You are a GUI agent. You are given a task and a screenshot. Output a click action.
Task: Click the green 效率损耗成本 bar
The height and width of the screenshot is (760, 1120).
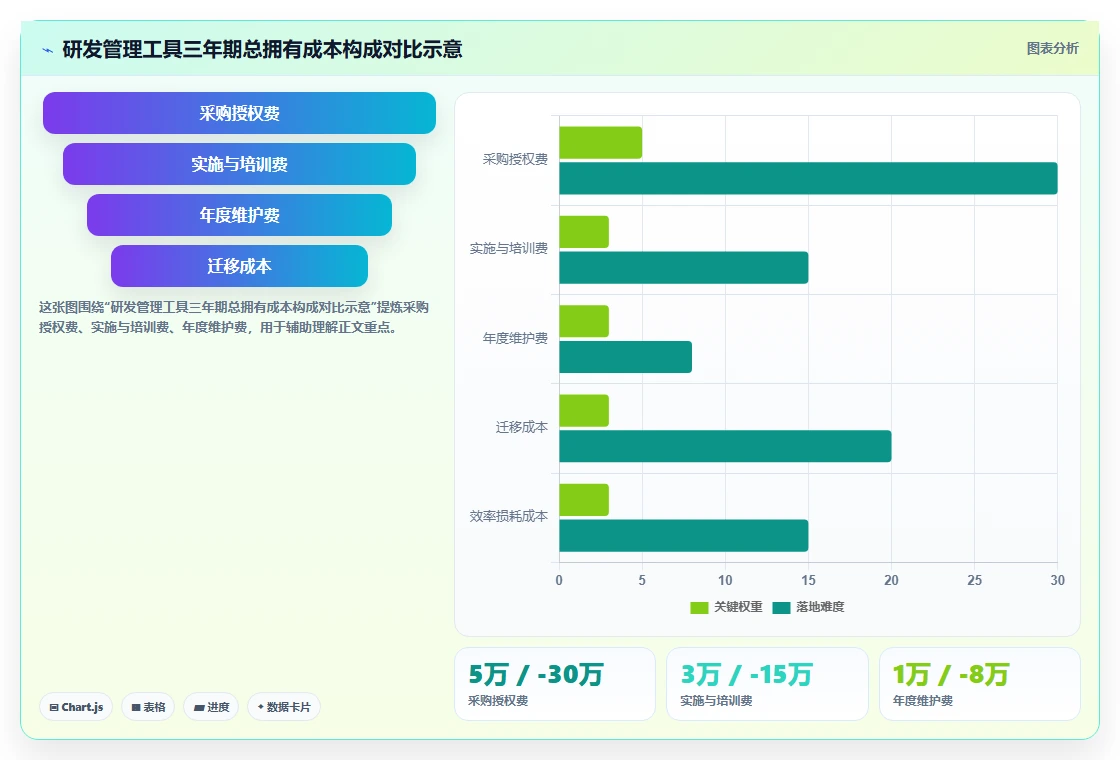pos(584,500)
